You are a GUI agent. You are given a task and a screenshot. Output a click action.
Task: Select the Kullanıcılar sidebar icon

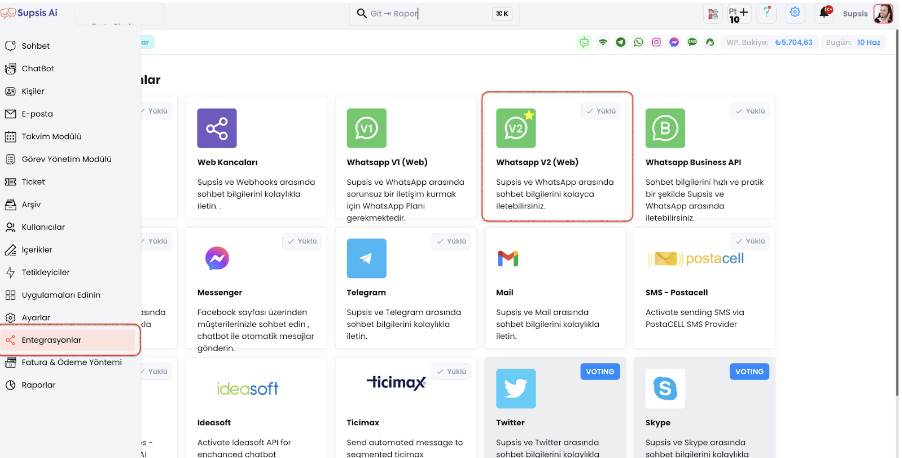[10, 227]
